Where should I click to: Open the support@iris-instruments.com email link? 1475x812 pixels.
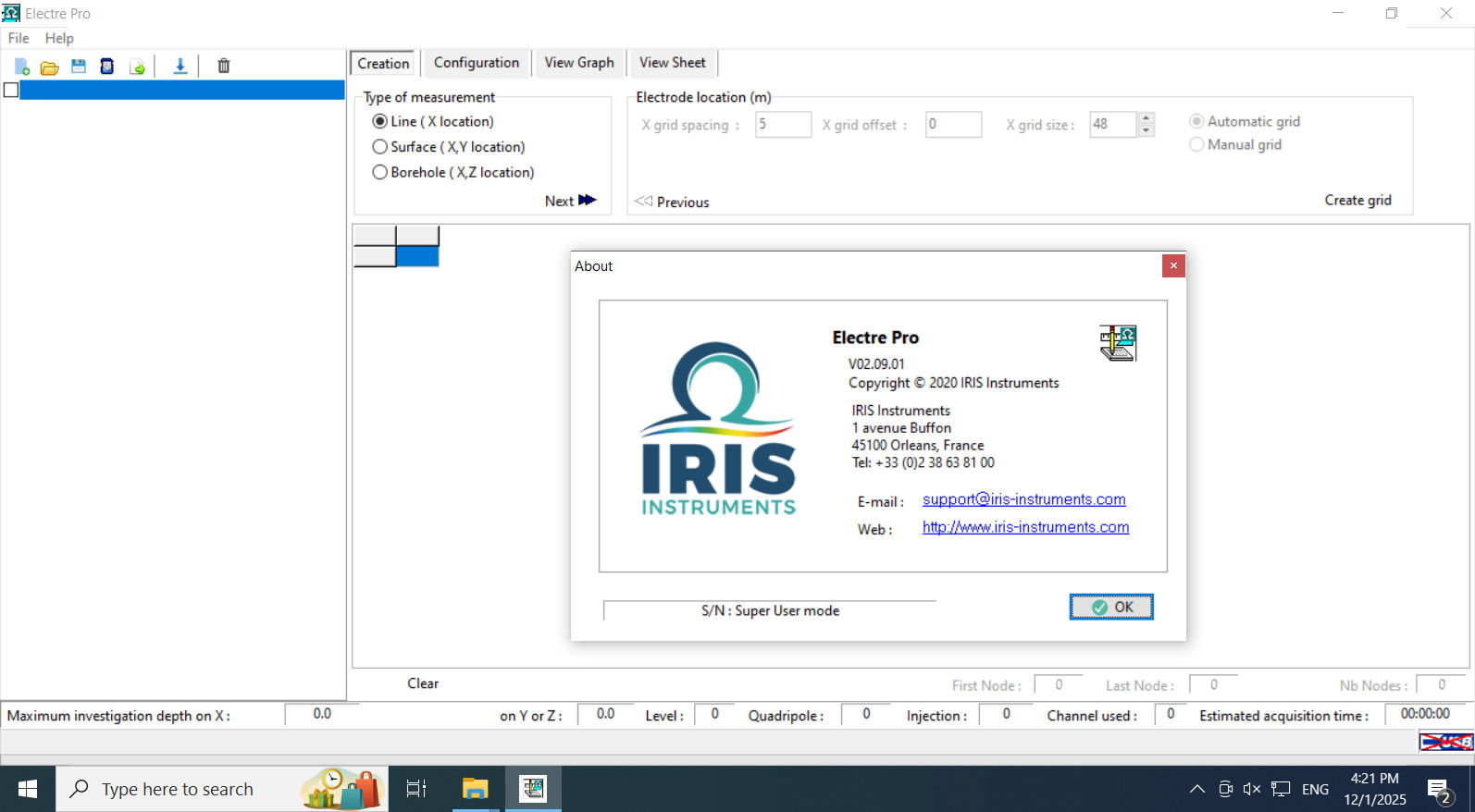[x=1024, y=499]
